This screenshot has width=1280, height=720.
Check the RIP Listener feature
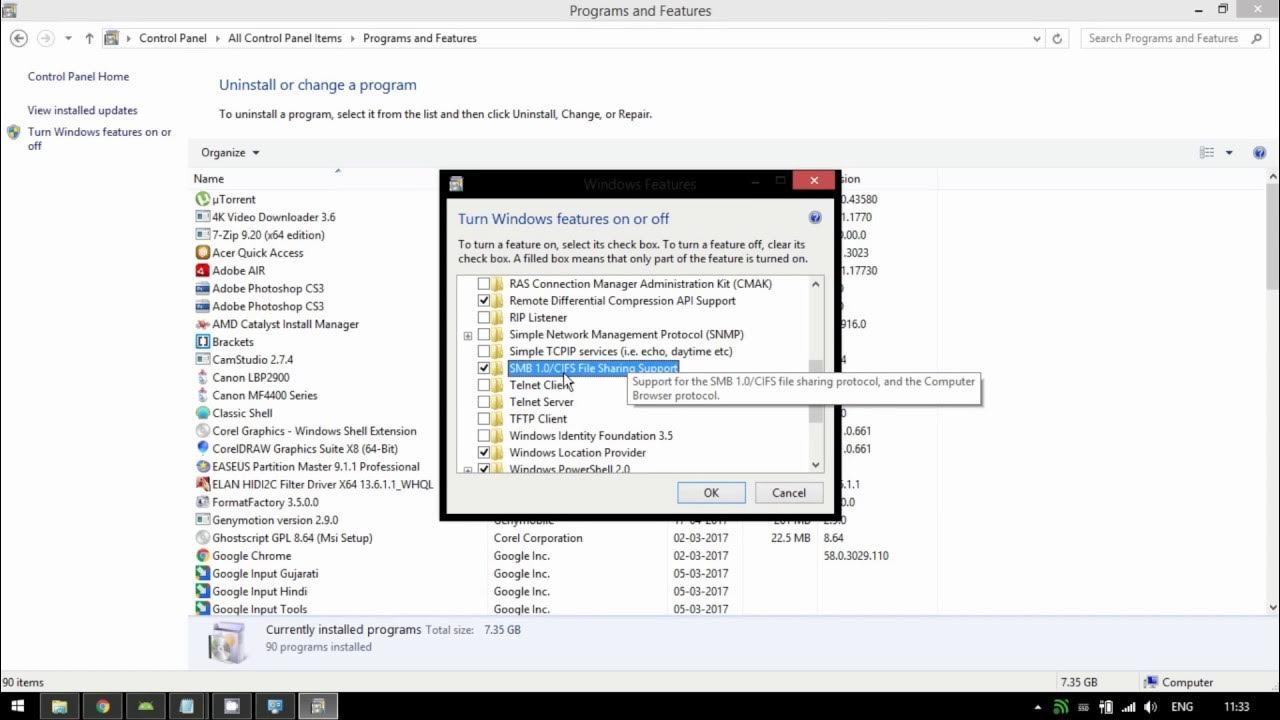point(484,318)
